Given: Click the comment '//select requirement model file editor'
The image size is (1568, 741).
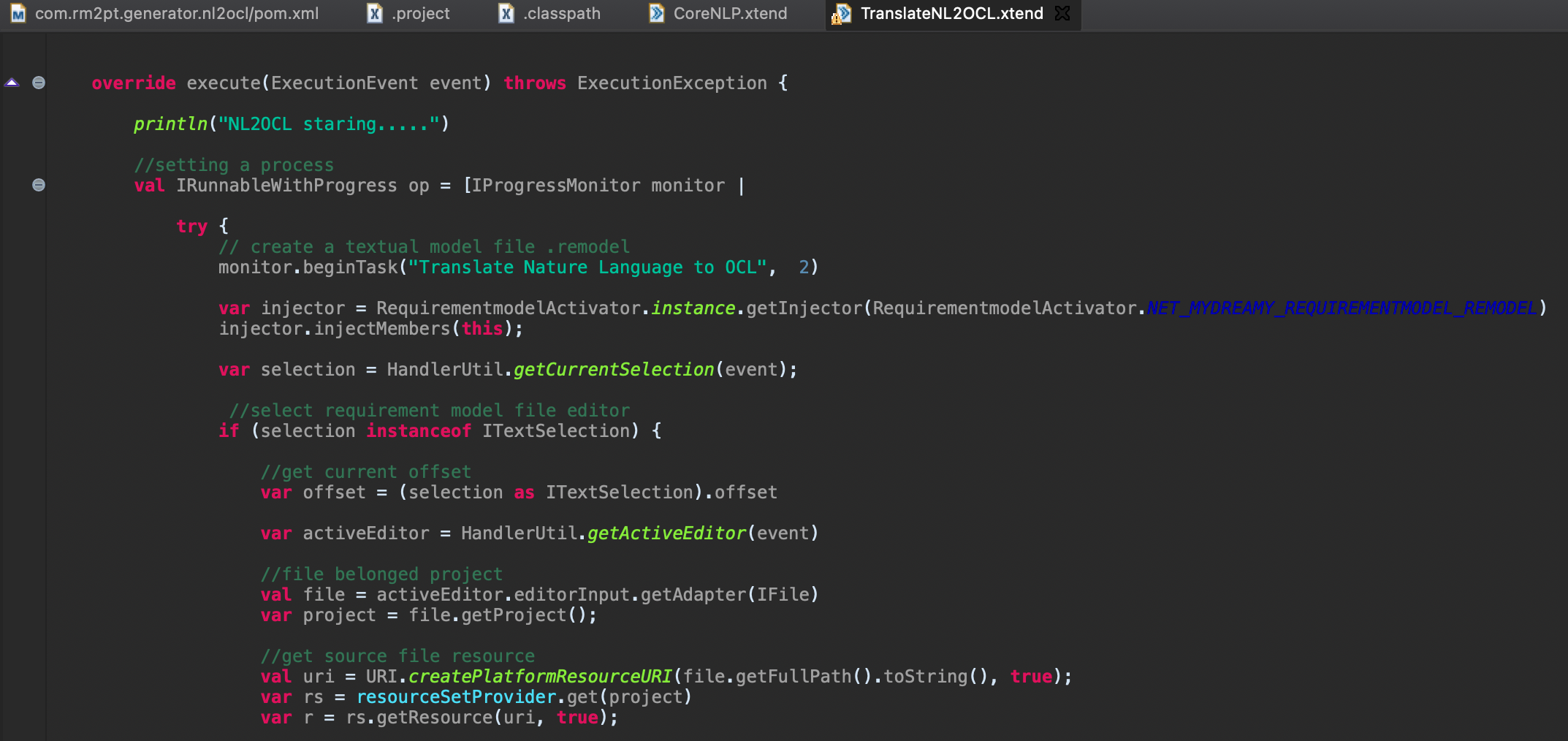Looking at the screenshot, I should tap(430, 411).
